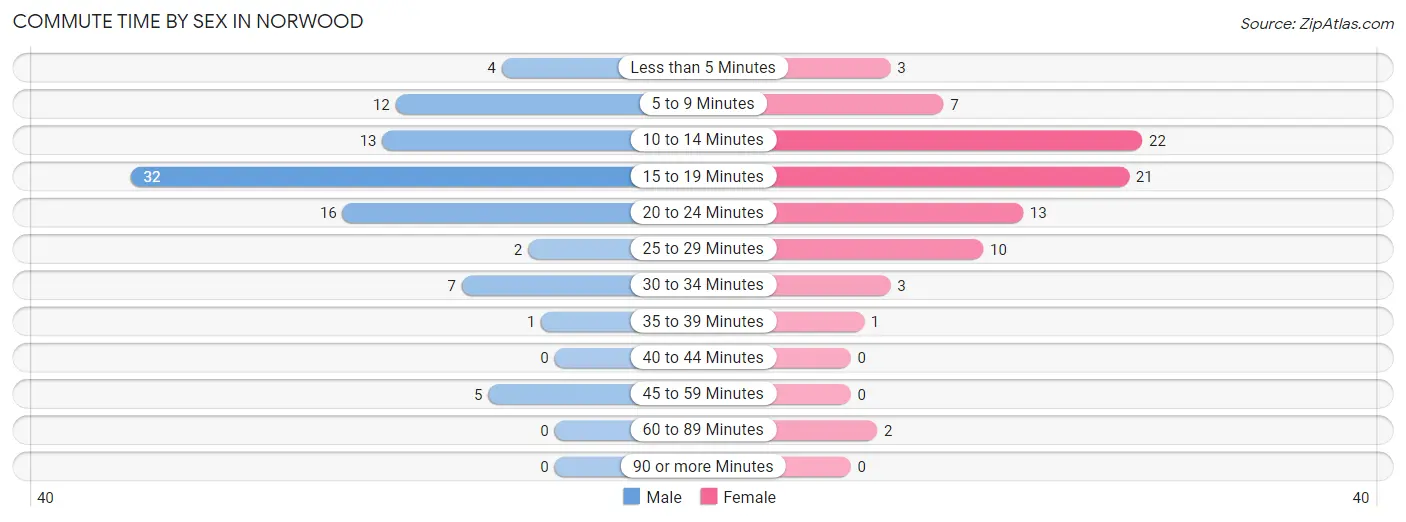Select the 40 to 44 Minutes label
1406x522 pixels.
(x=703, y=358)
